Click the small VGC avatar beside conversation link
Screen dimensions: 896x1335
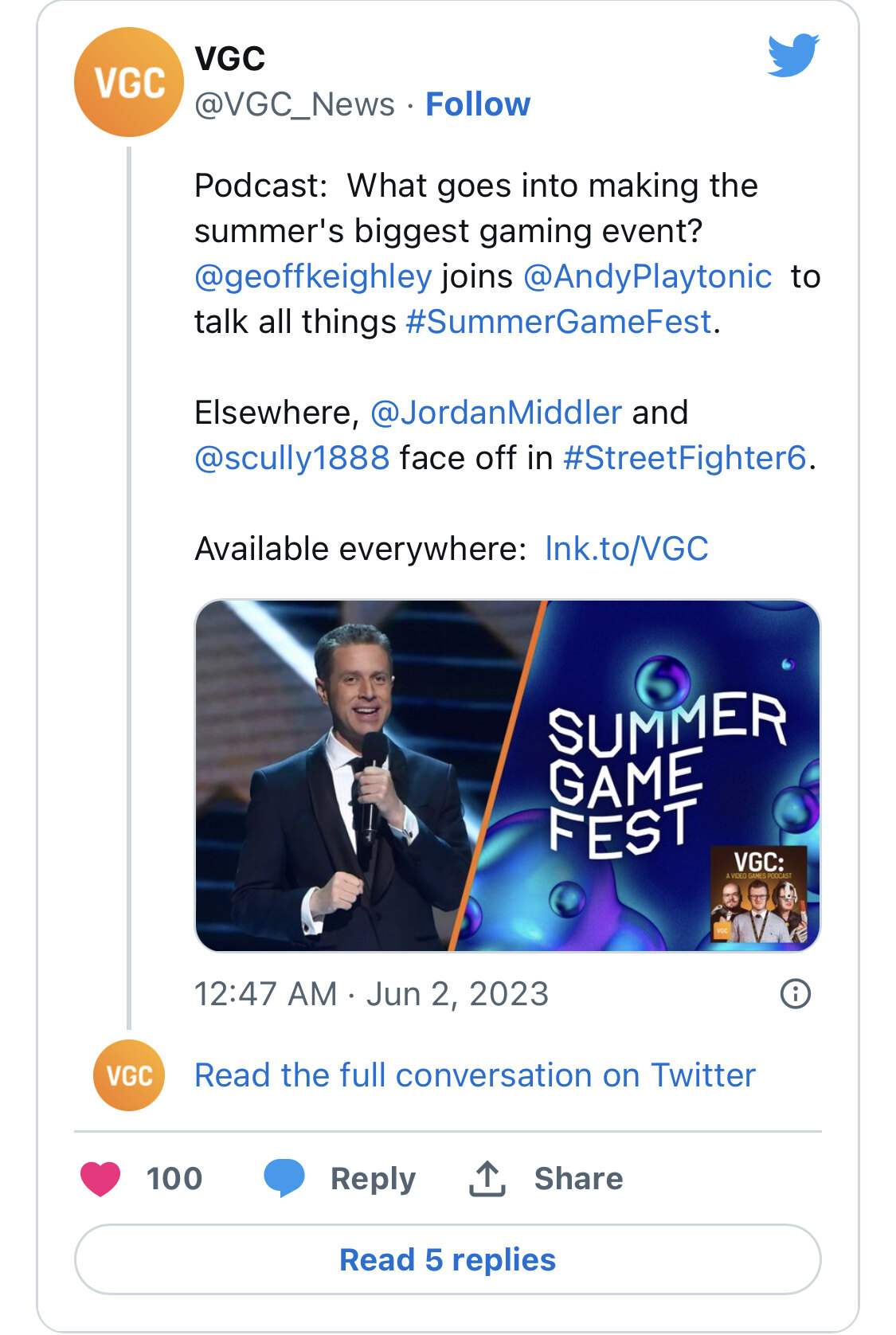(x=129, y=1075)
